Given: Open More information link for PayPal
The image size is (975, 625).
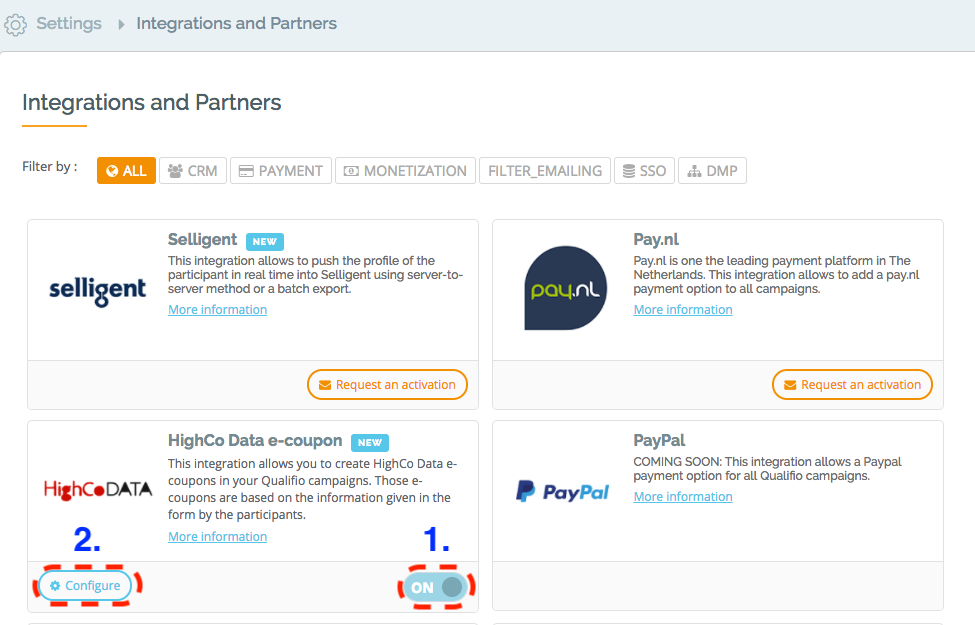Looking at the screenshot, I should click(x=683, y=497).
